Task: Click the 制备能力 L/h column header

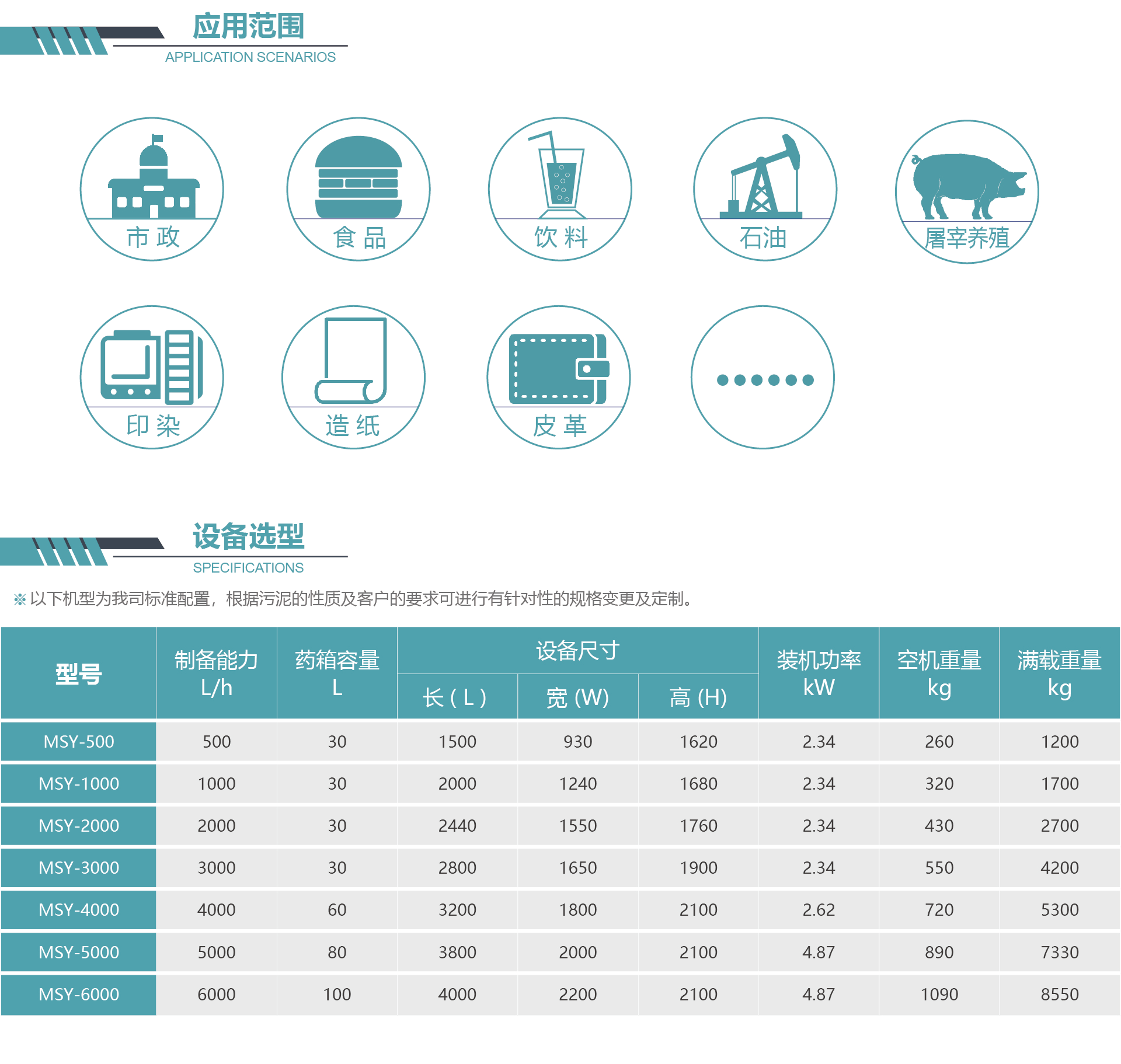Action: (216, 673)
